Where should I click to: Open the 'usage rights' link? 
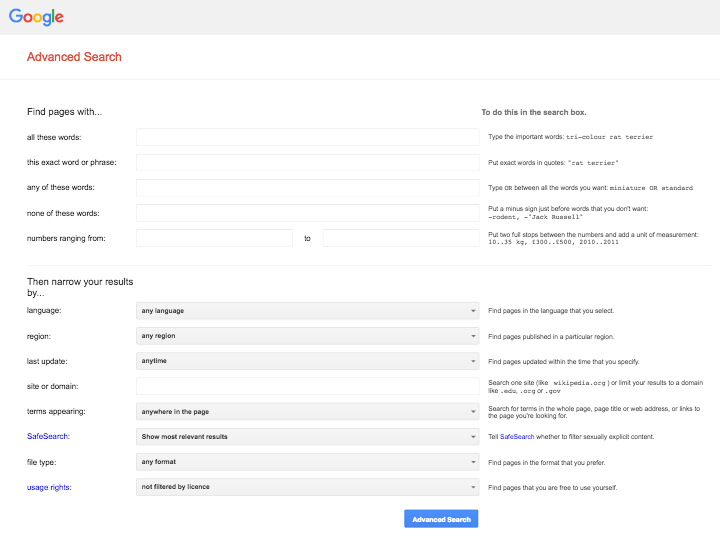50,487
